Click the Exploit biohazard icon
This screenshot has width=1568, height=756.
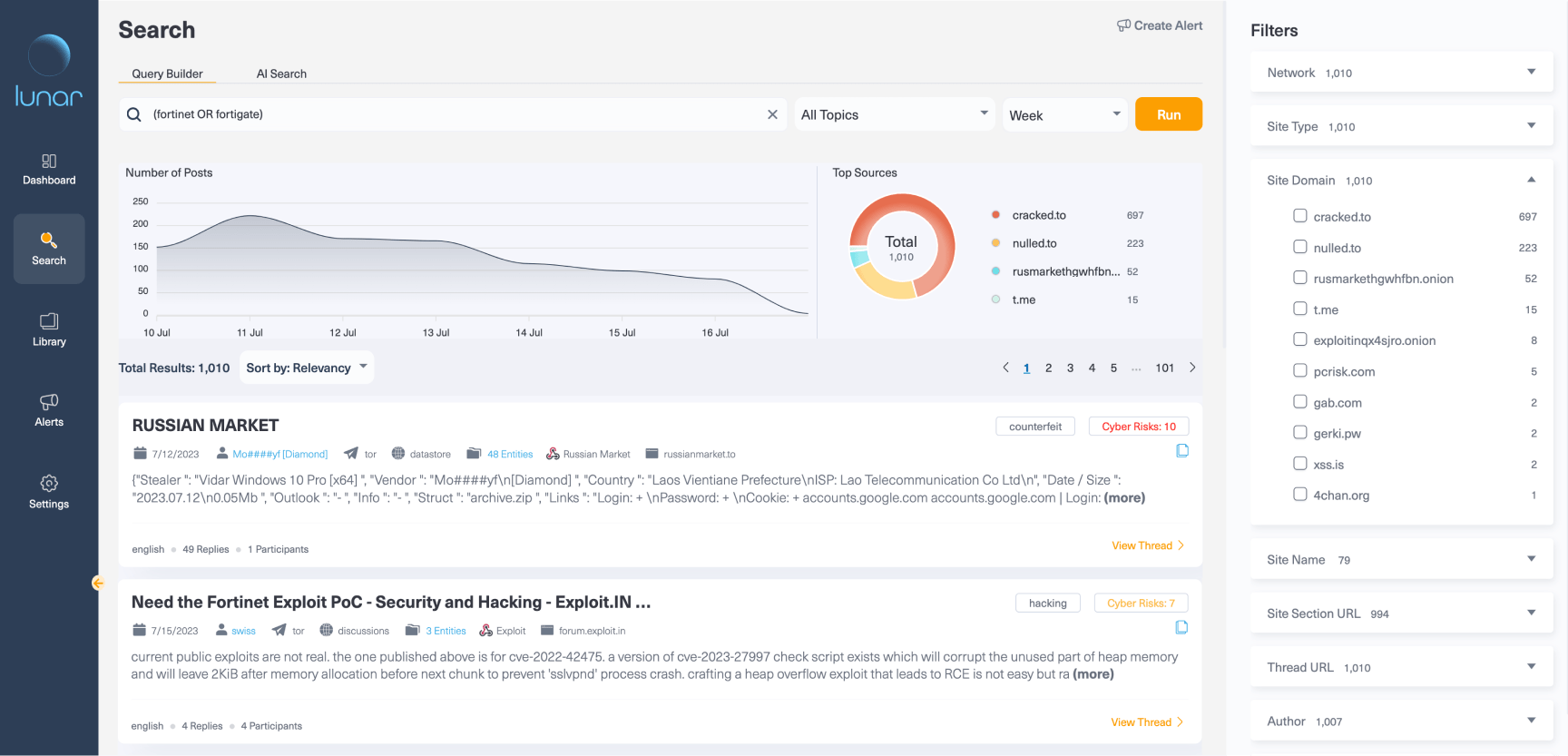point(485,630)
